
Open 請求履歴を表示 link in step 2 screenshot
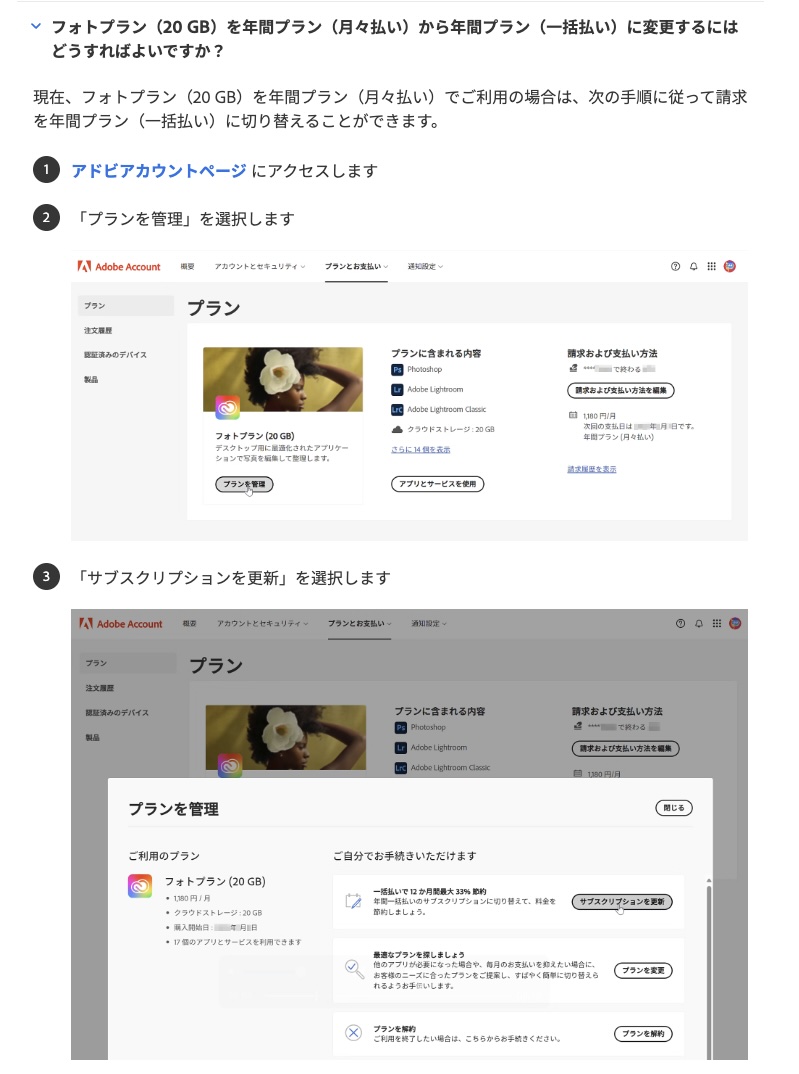pyautogui.click(x=592, y=469)
